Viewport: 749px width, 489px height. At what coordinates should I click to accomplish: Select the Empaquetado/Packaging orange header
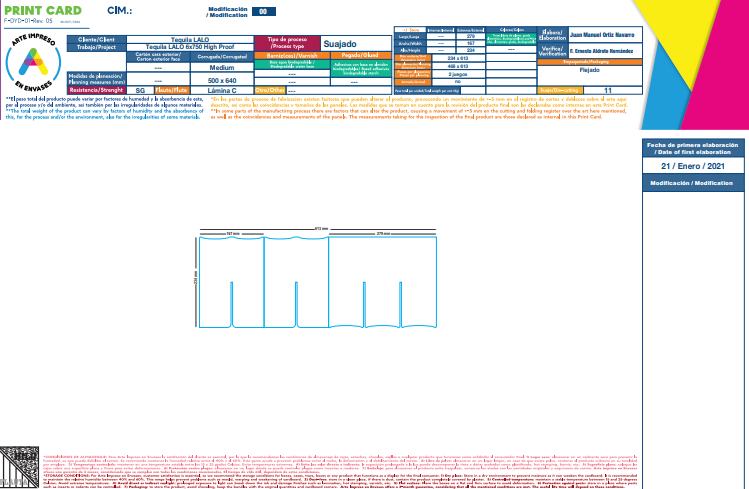pyautogui.click(x=589, y=62)
